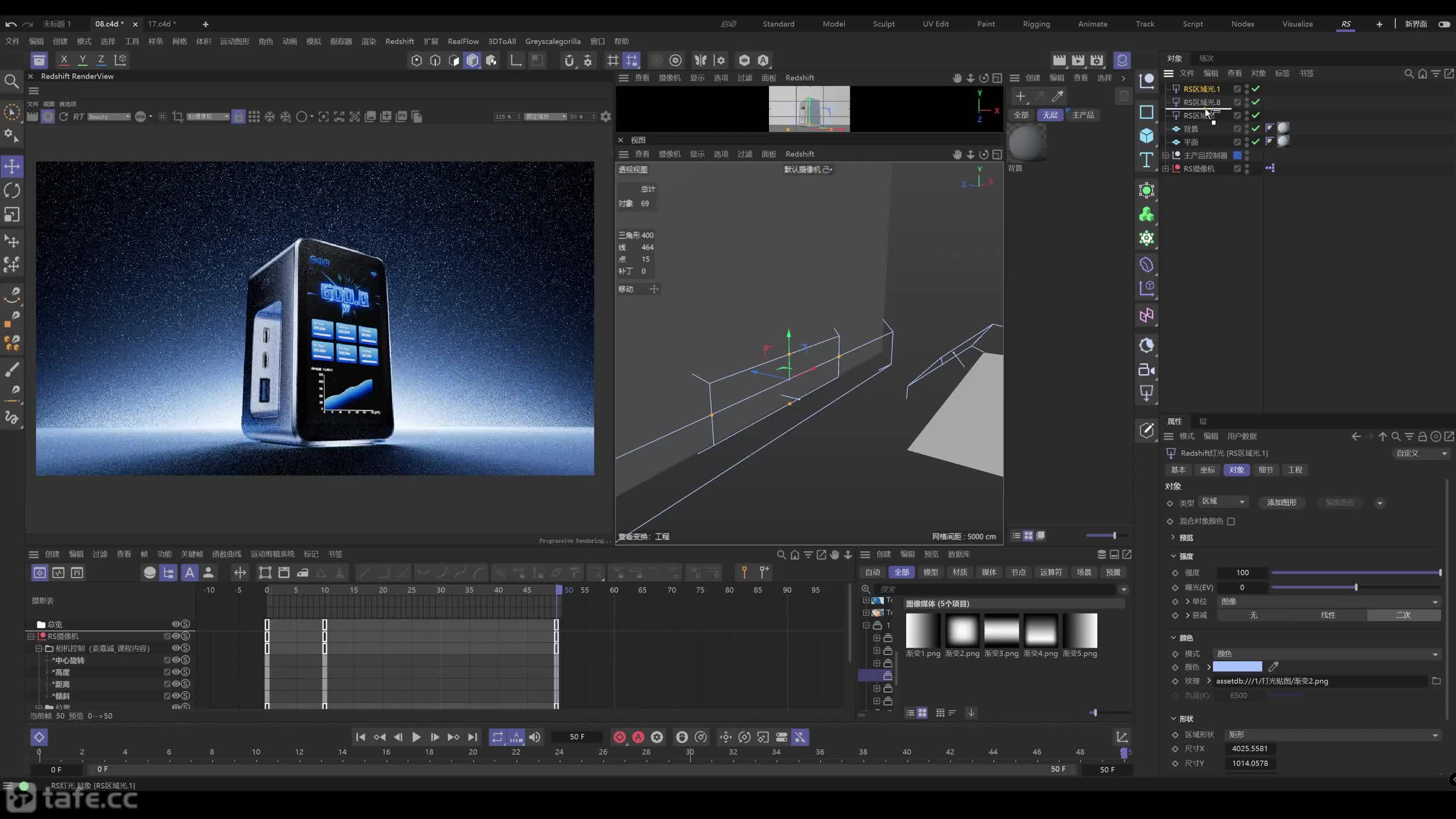Open the 类型 区域 dropdown

pos(1223,502)
